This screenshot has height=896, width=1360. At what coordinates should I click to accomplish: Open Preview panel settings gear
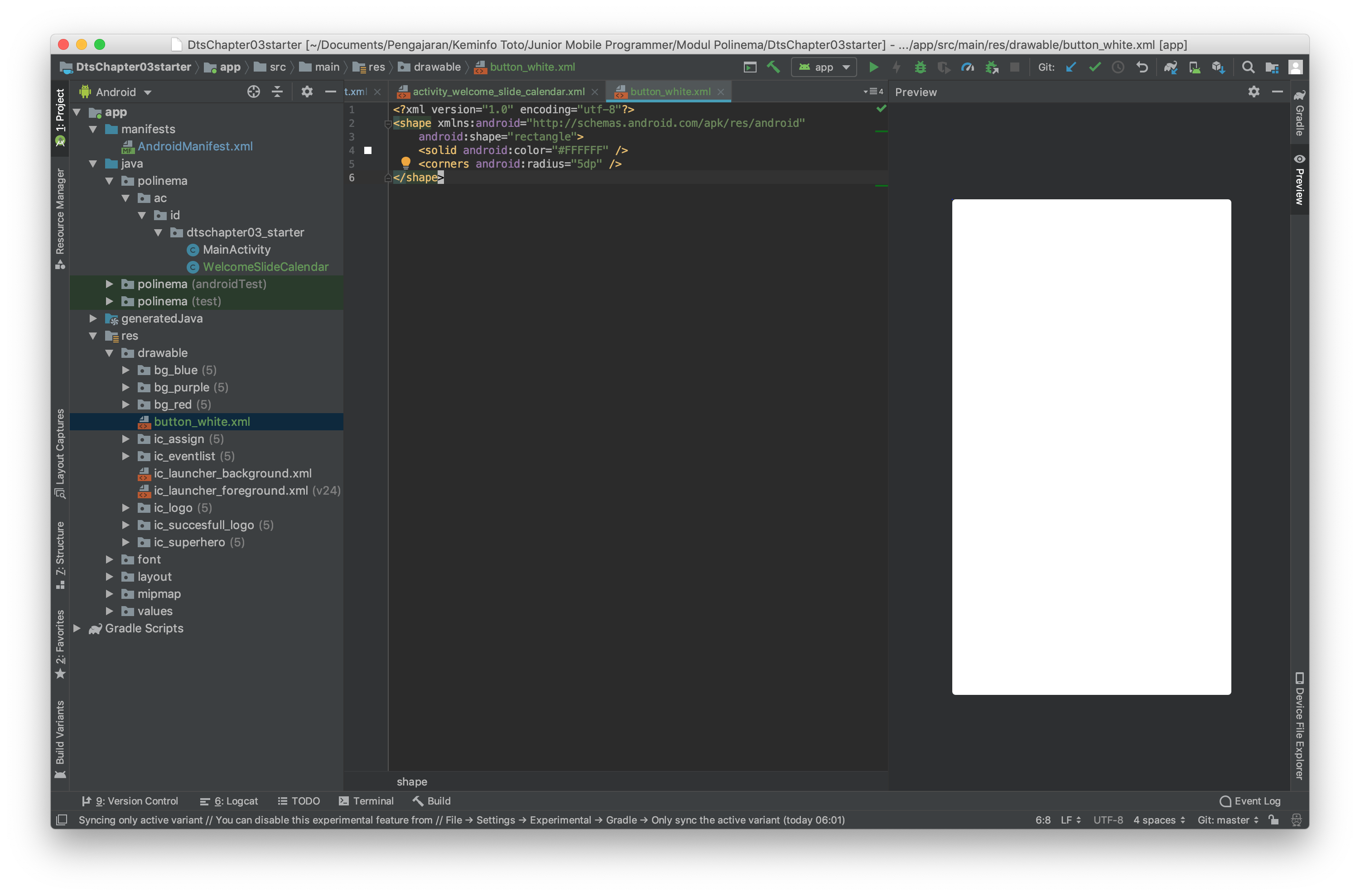(x=1254, y=92)
